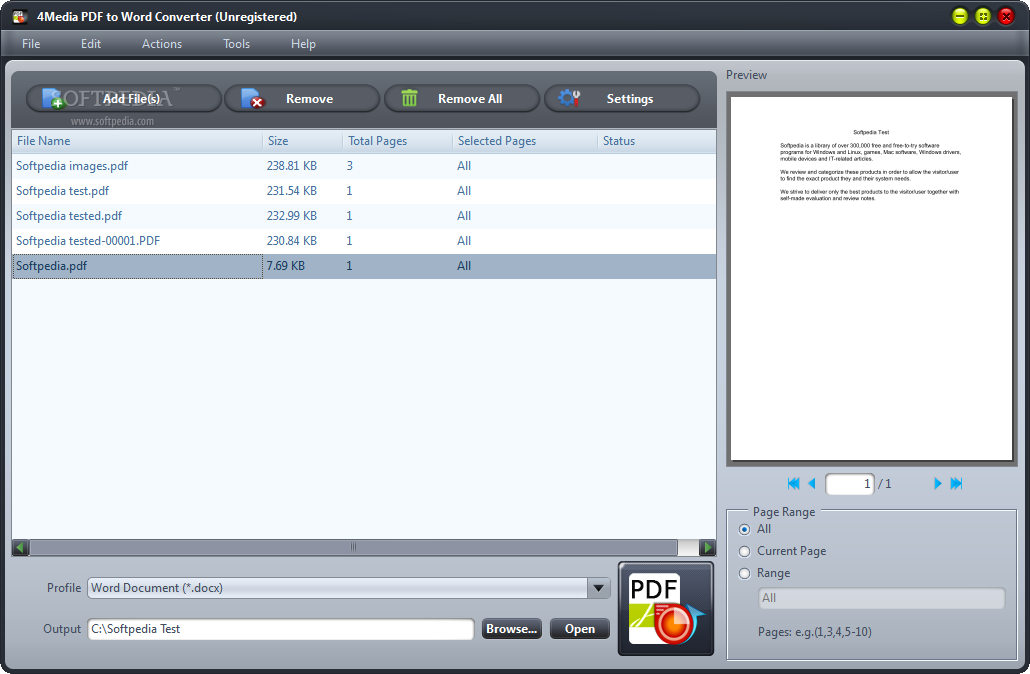The height and width of the screenshot is (674, 1030).
Task: Click the Output path field
Action: point(280,629)
